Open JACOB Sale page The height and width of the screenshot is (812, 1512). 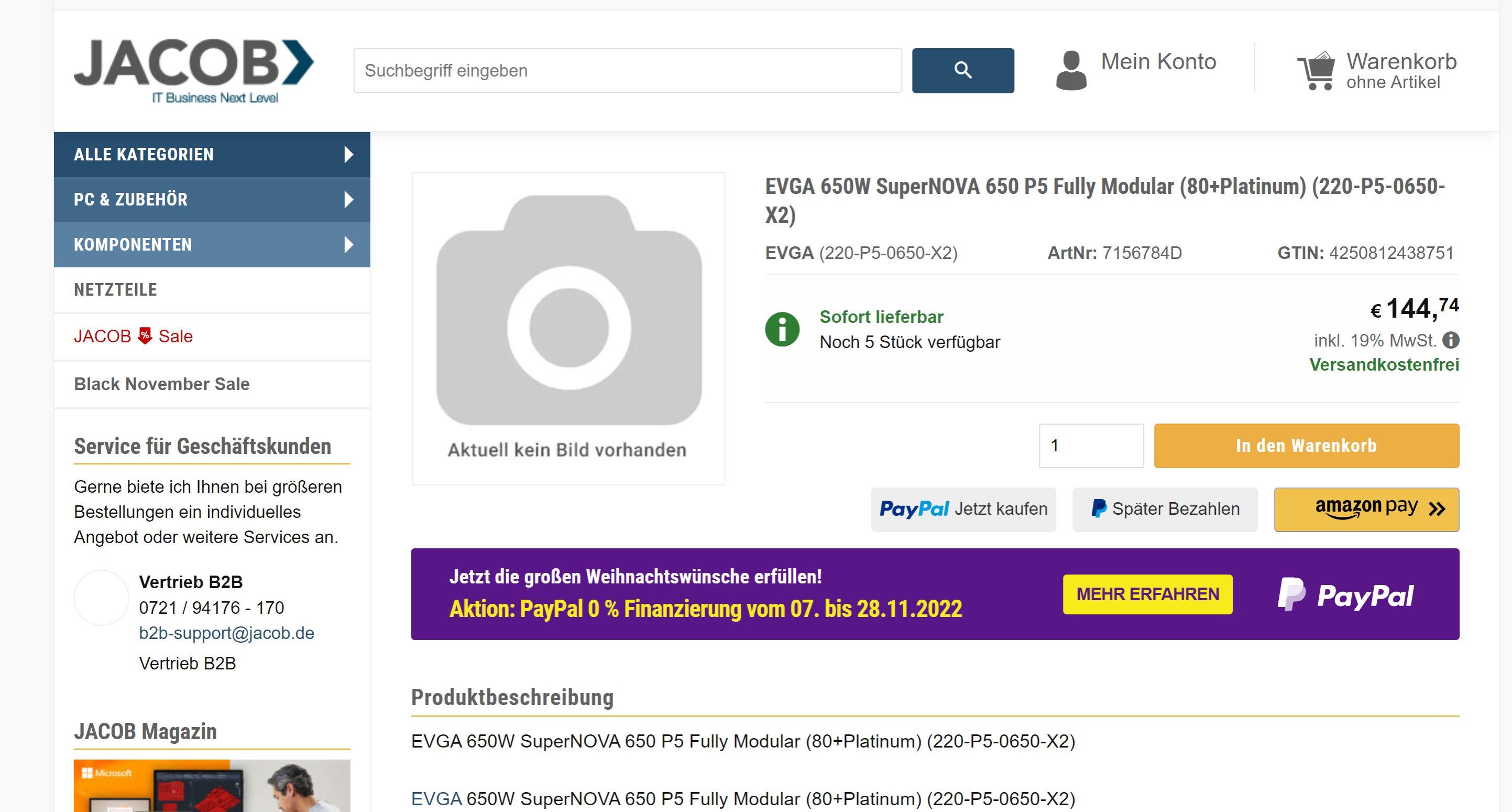(x=212, y=337)
